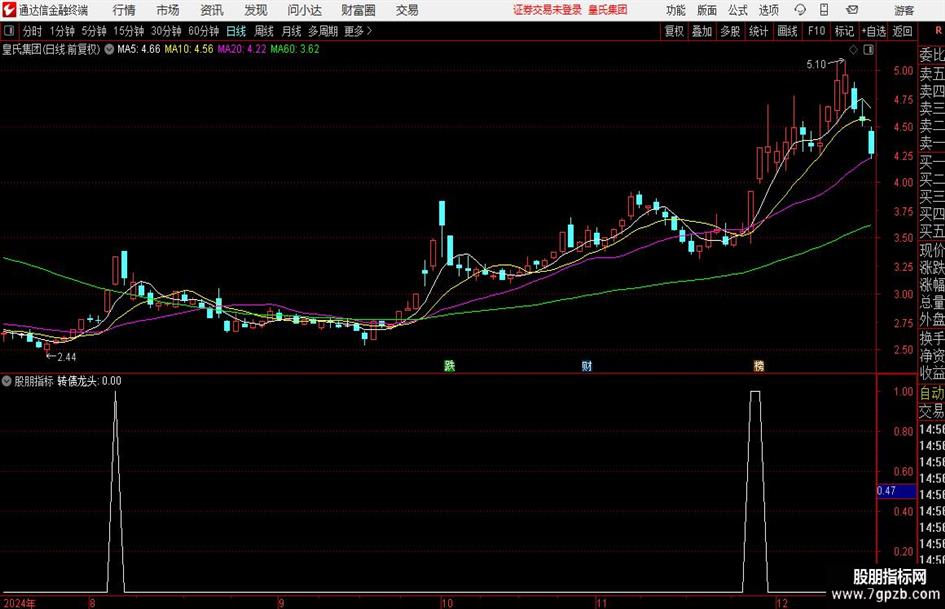Select the 日线 daily period
This screenshot has height=609, width=945.
tap(236, 31)
